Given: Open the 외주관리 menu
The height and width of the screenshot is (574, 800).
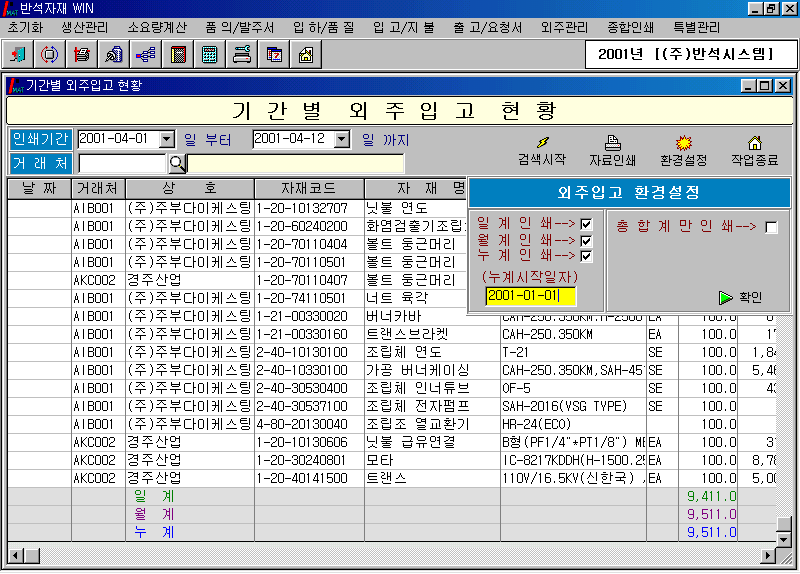Looking at the screenshot, I should pos(564,27).
